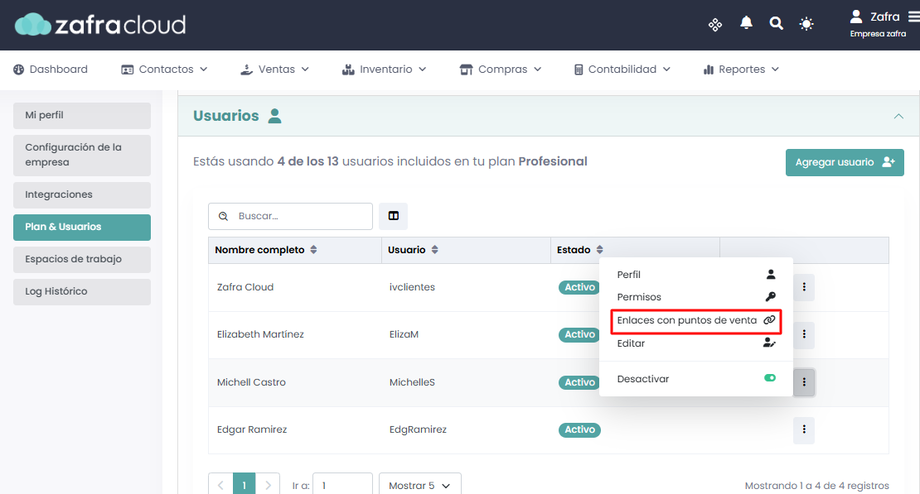Screen dimensions: 920x494
Task: Collapse the Usuarios panel chevron
Action: pos(898,116)
